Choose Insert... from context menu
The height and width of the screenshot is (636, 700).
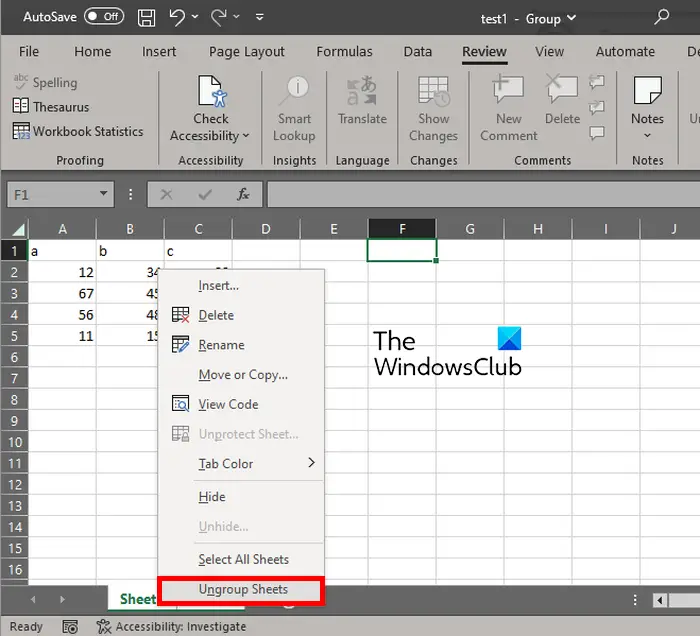click(241, 285)
